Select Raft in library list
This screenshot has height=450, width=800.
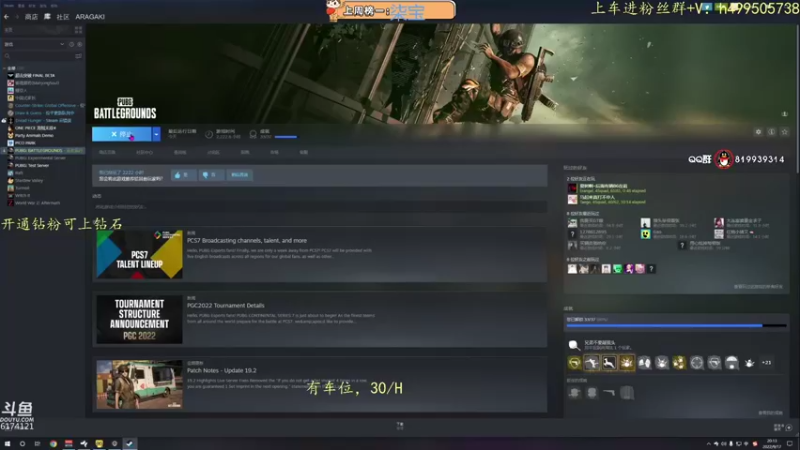coord(15,173)
